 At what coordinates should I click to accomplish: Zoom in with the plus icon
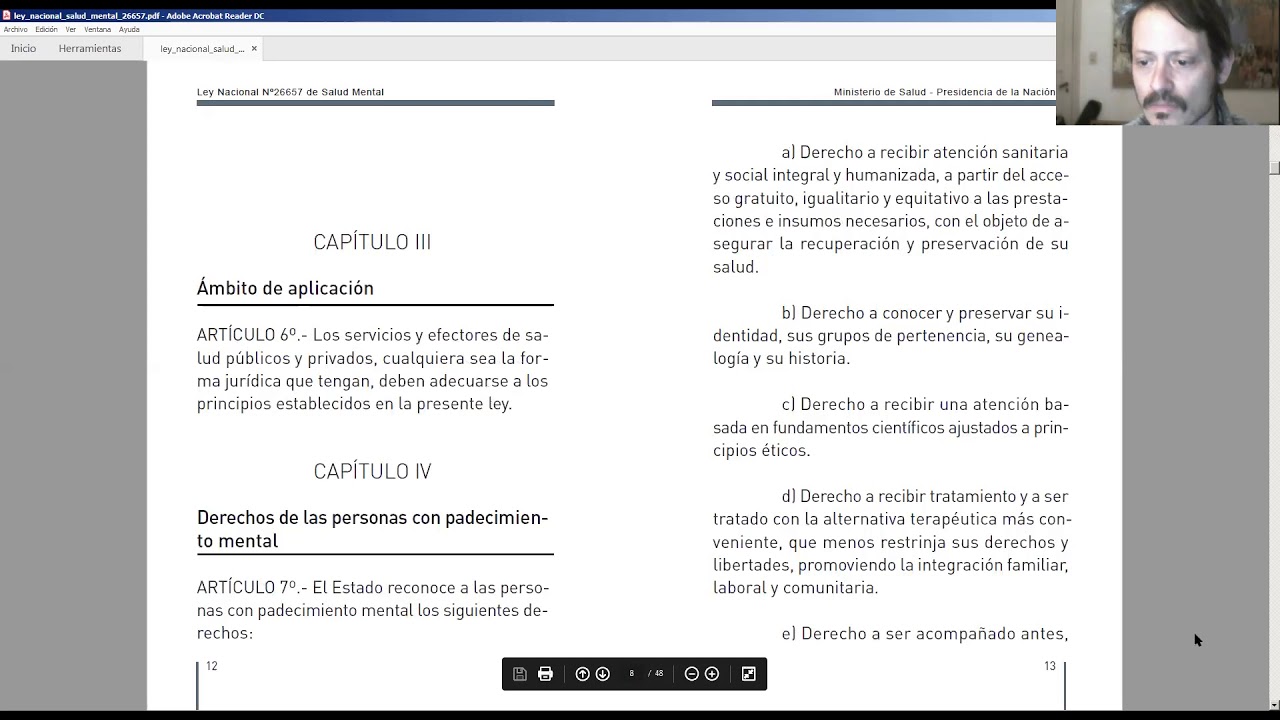point(712,674)
